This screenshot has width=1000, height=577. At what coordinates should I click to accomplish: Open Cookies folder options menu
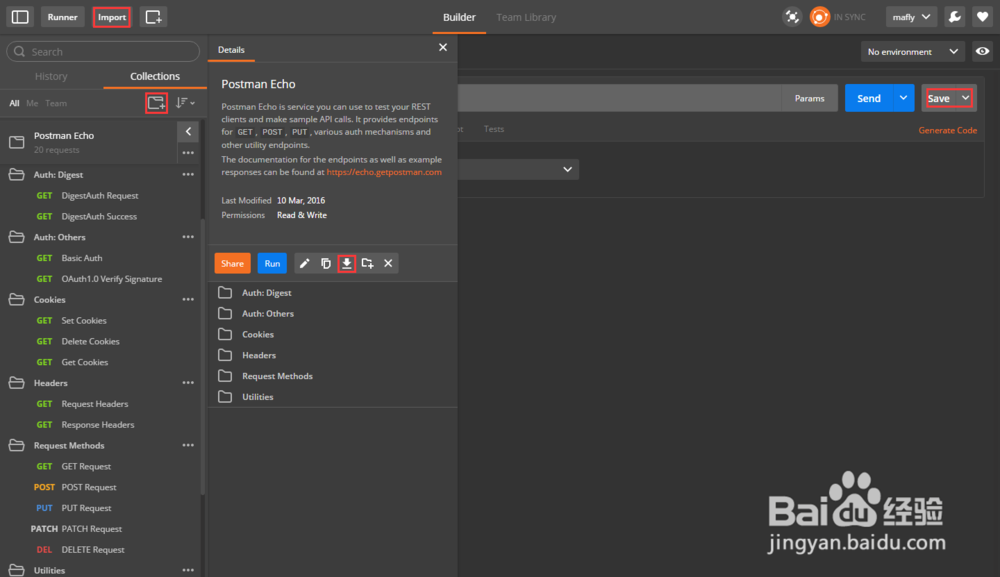[x=188, y=300]
